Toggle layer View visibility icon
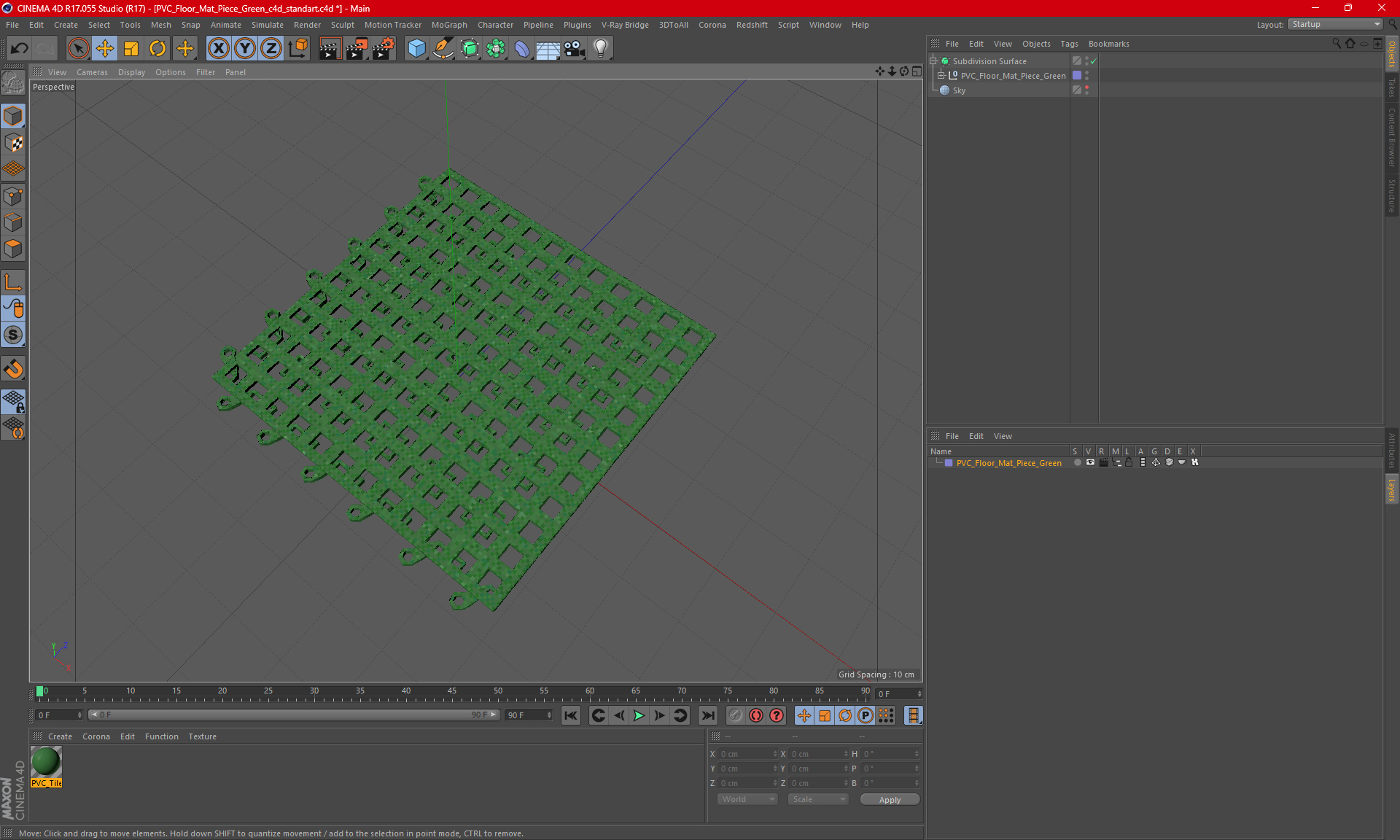This screenshot has width=1400, height=840. pos(1090,462)
